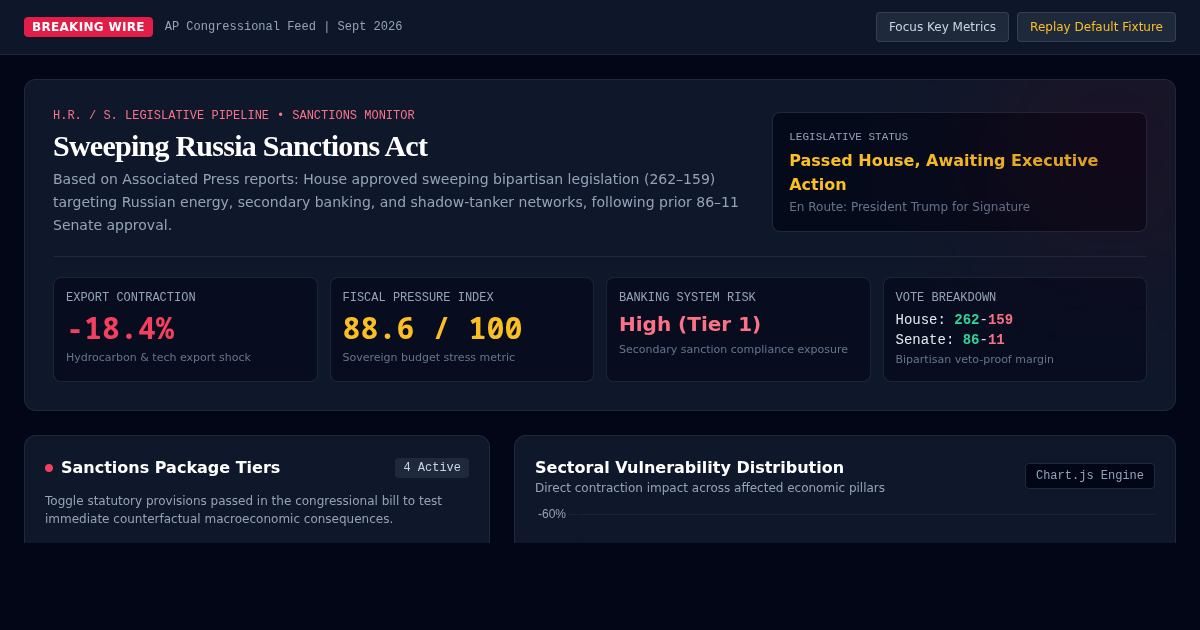Screen dimensions: 1200x630
Task: Click the House: 262-159 vote line
Action: click(x=954, y=320)
